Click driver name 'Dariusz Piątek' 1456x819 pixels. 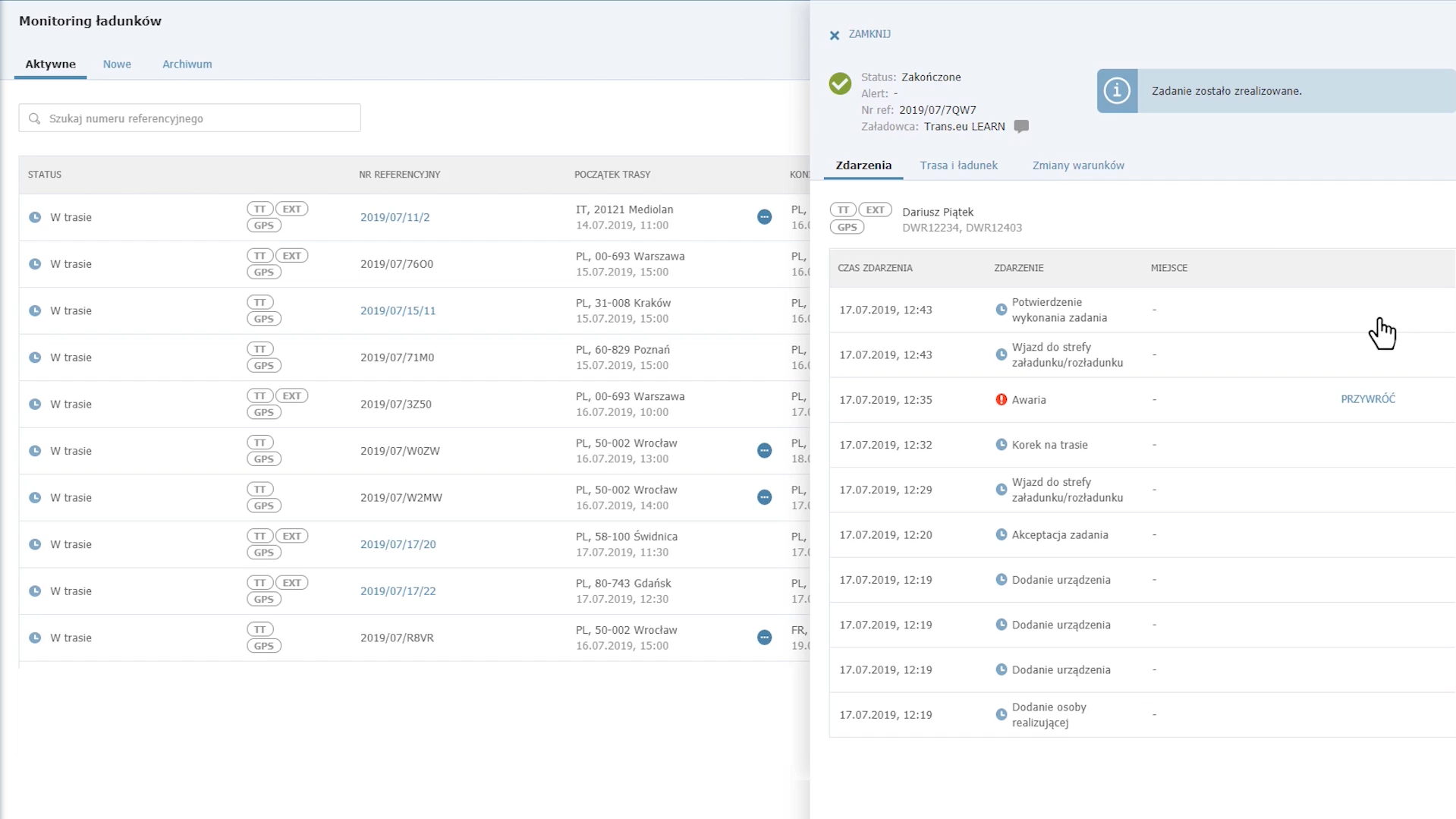[937, 212]
